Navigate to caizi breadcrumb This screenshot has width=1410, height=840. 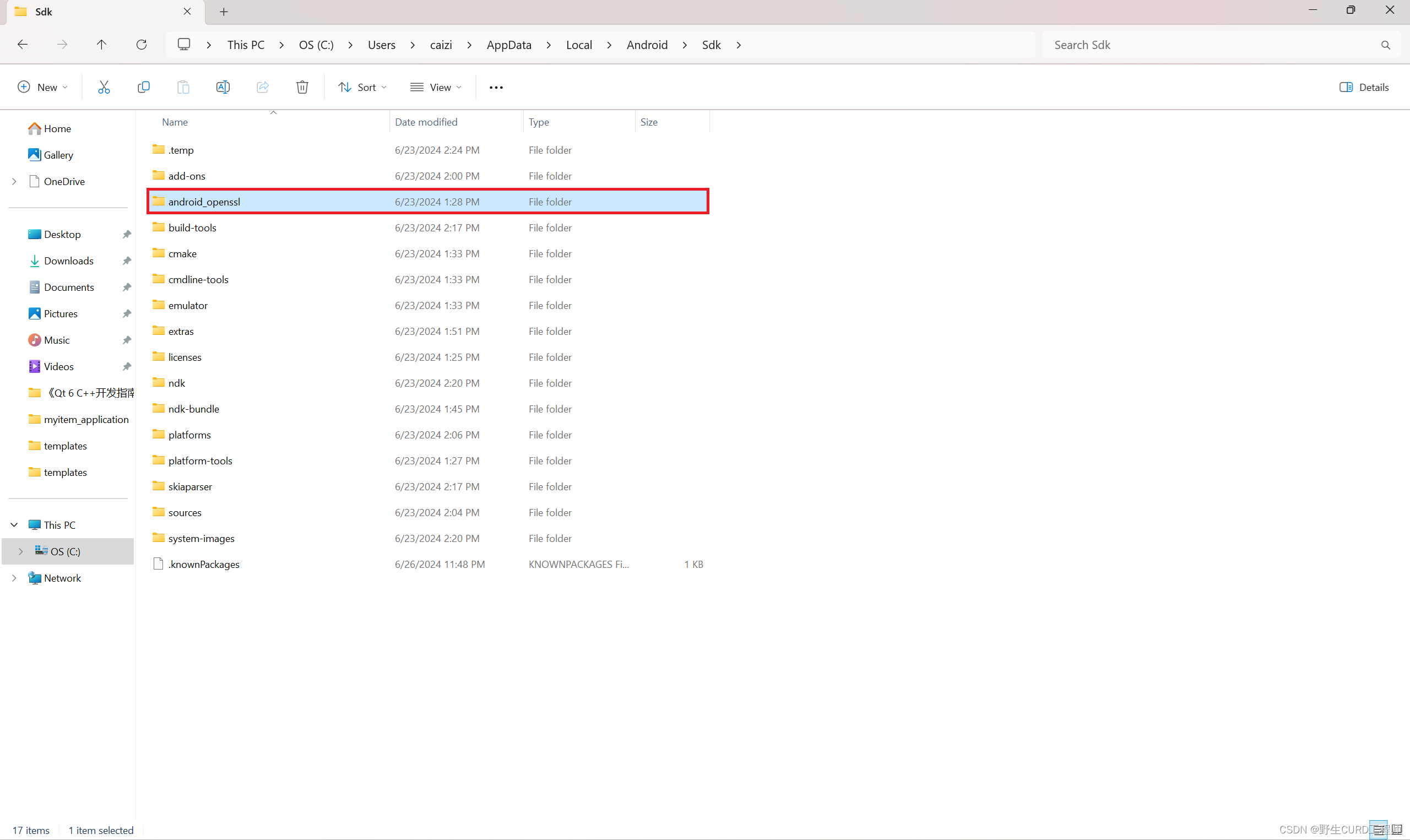click(x=441, y=45)
